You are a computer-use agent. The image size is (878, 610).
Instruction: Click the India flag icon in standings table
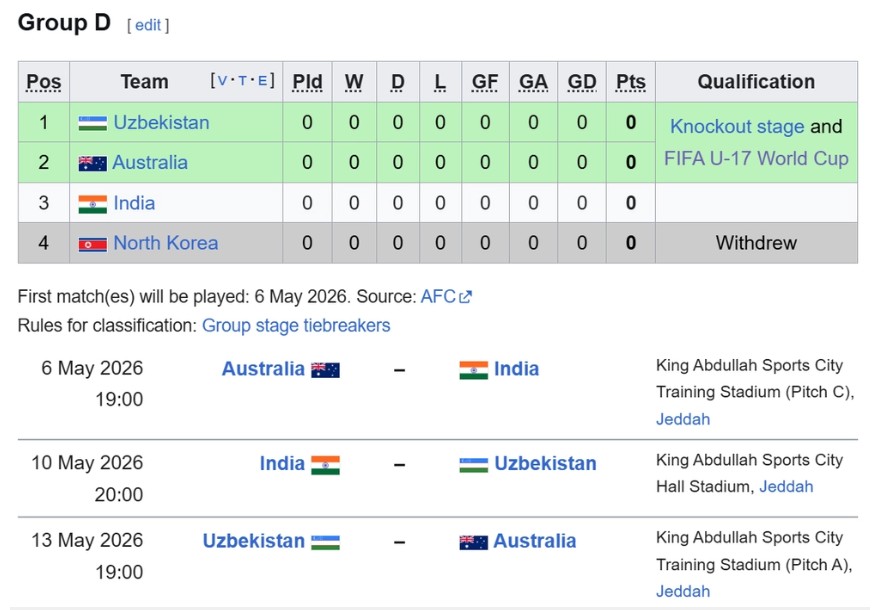tap(92, 204)
